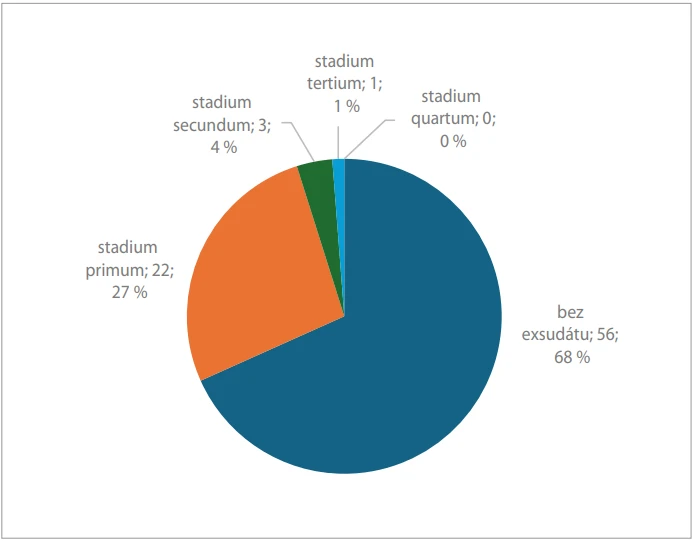
Task: Click the 'stadium secundum; 3; 4 %' label
Action: [222, 125]
